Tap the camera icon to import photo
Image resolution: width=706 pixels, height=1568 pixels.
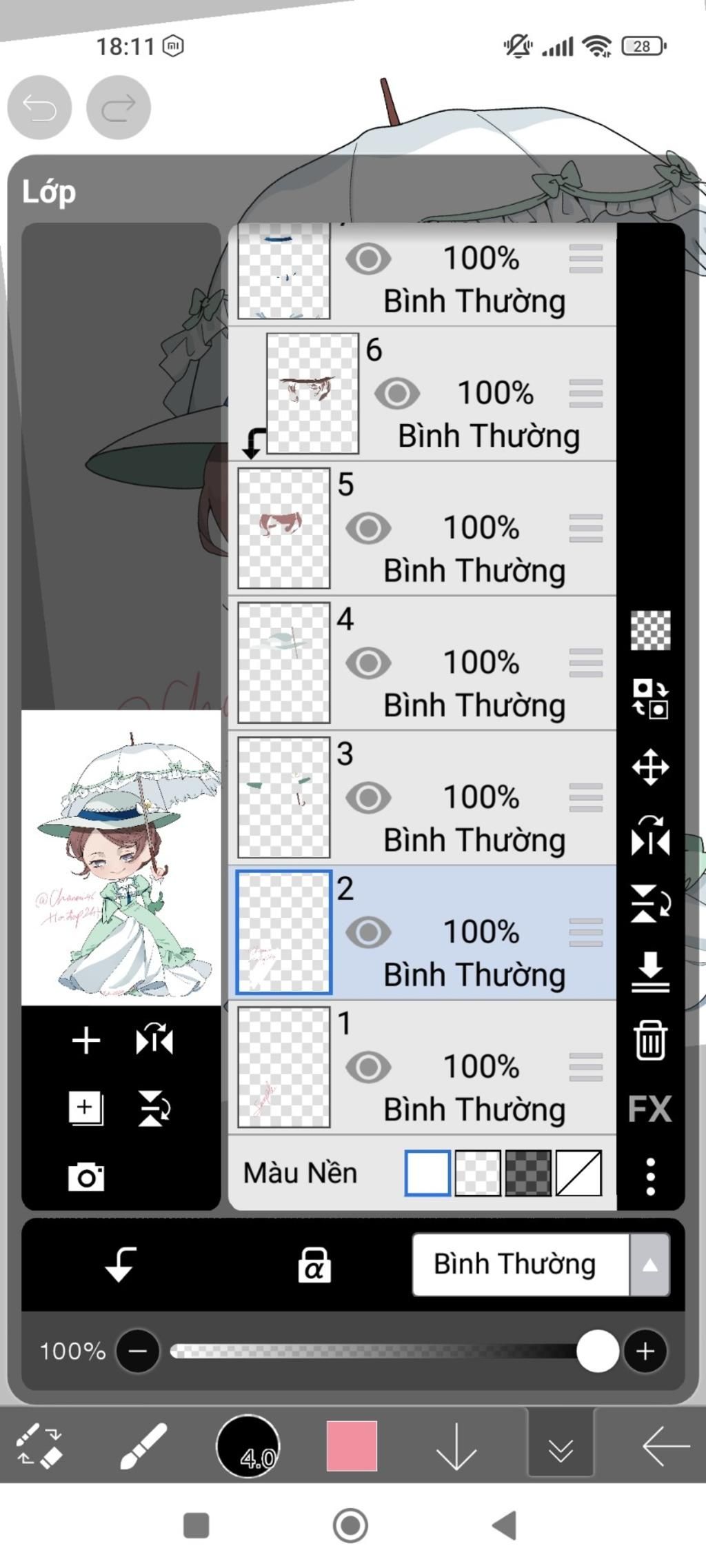click(x=86, y=1176)
